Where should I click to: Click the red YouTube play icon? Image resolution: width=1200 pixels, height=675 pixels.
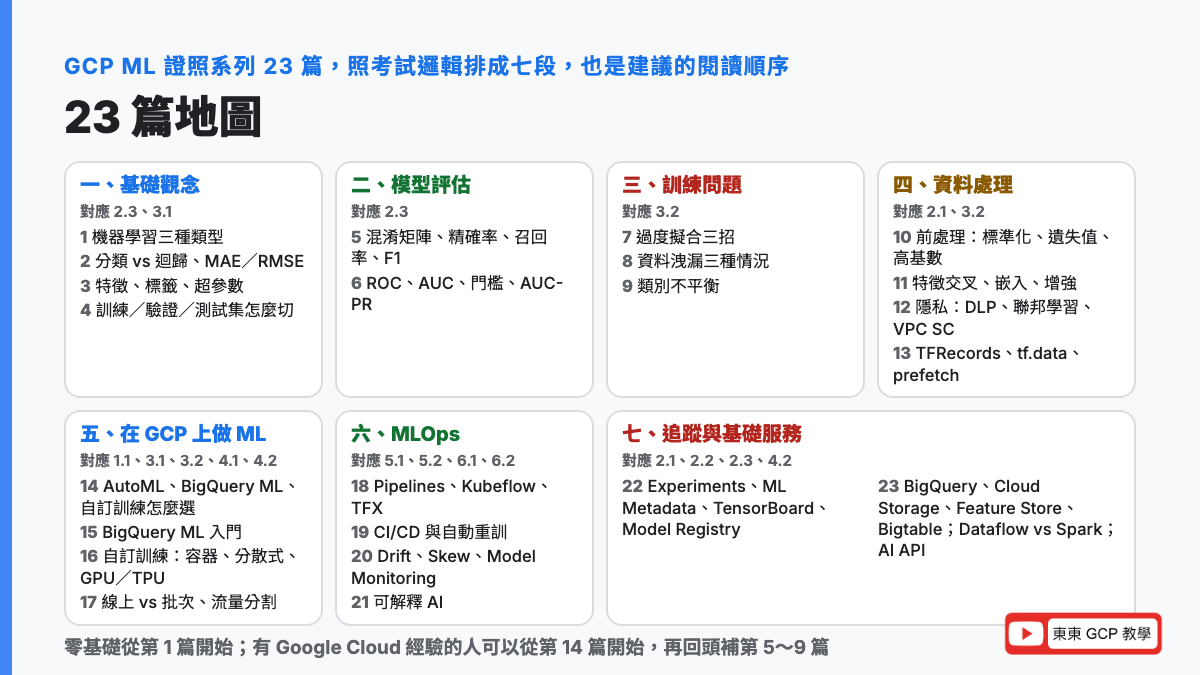point(1026,634)
